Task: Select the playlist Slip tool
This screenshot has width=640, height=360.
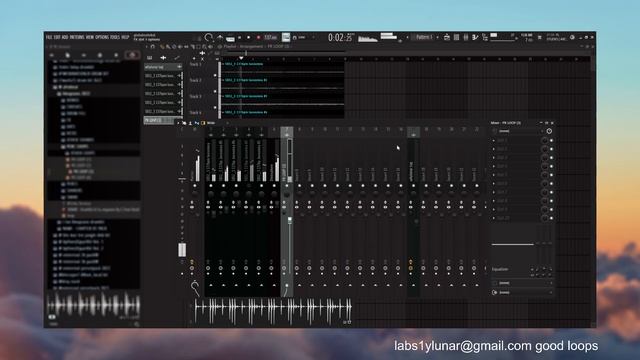Action: (x=186, y=47)
